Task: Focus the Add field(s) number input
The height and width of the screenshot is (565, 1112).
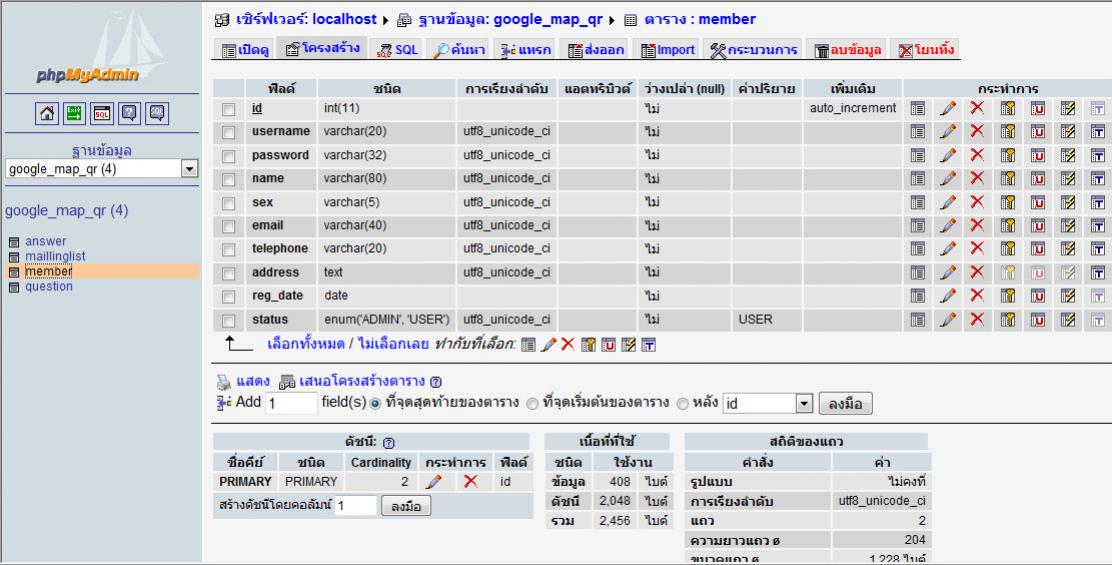Action: 291,403
